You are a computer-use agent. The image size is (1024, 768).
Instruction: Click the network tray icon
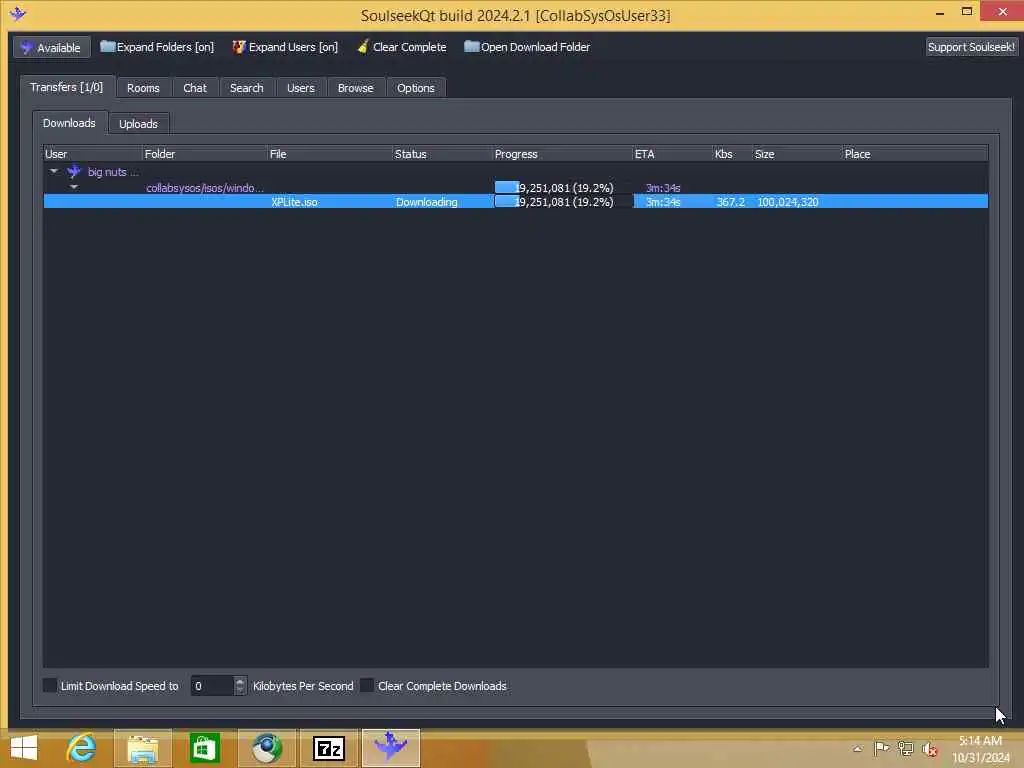[x=906, y=748]
